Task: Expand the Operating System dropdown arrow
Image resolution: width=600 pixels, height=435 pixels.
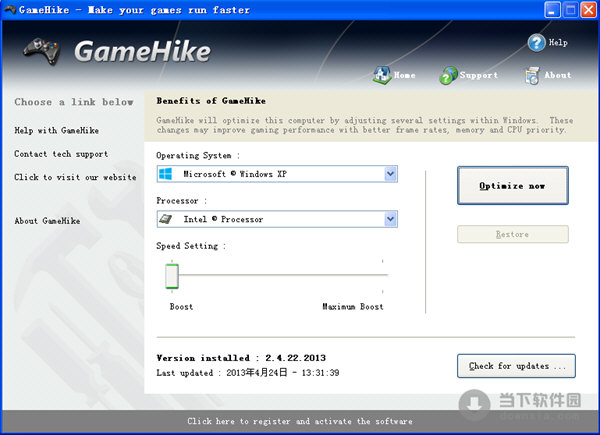Action: [390, 174]
